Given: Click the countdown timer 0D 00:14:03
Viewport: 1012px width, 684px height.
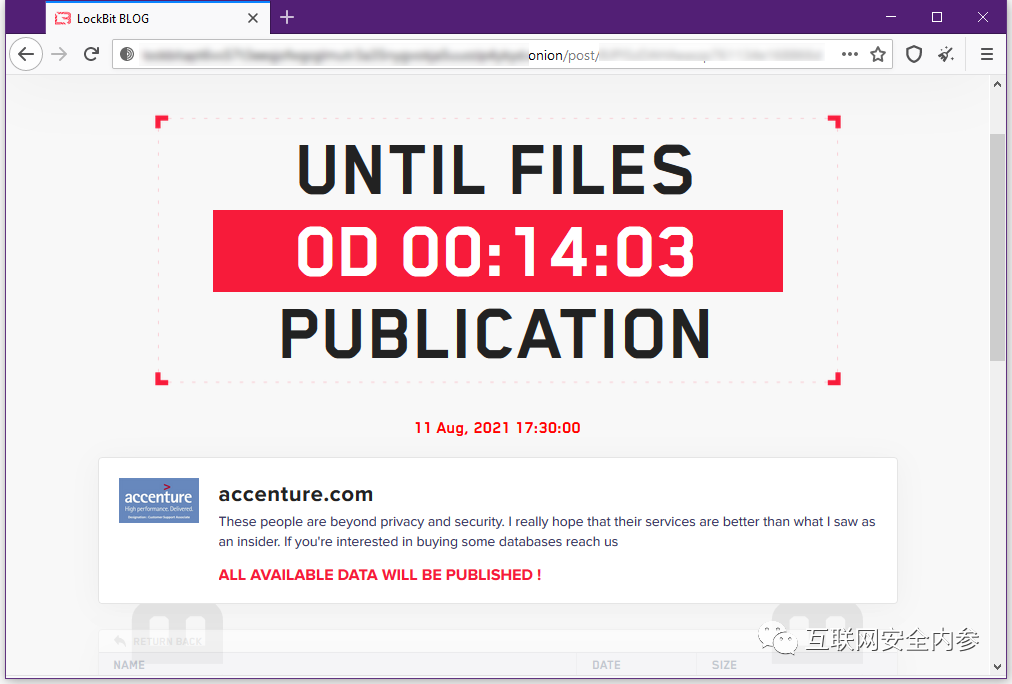Looking at the screenshot, I should point(498,251).
